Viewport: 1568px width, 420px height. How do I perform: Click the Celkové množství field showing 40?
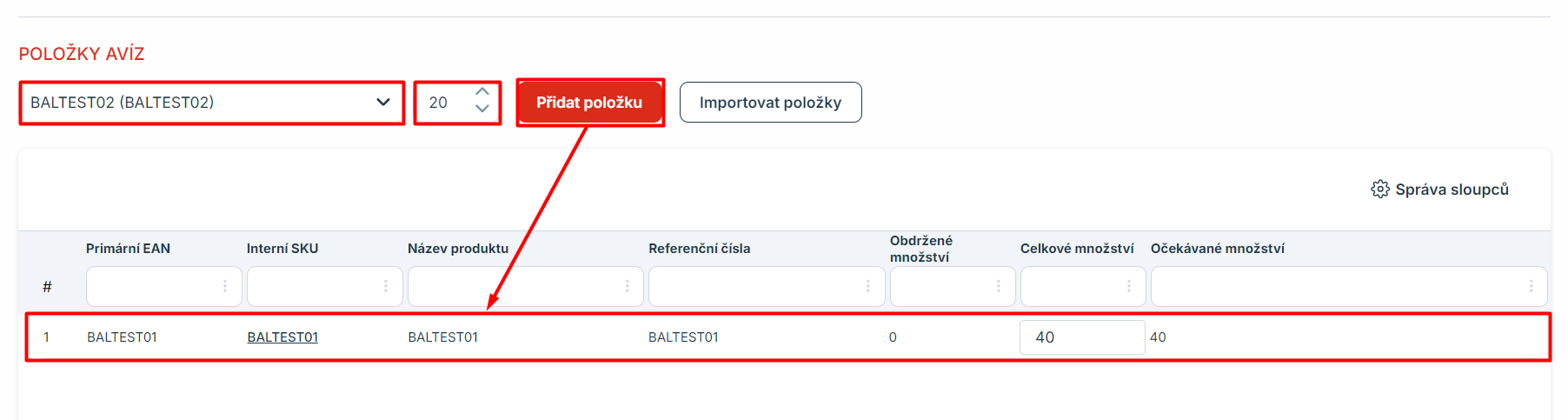[x=1081, y=337]
